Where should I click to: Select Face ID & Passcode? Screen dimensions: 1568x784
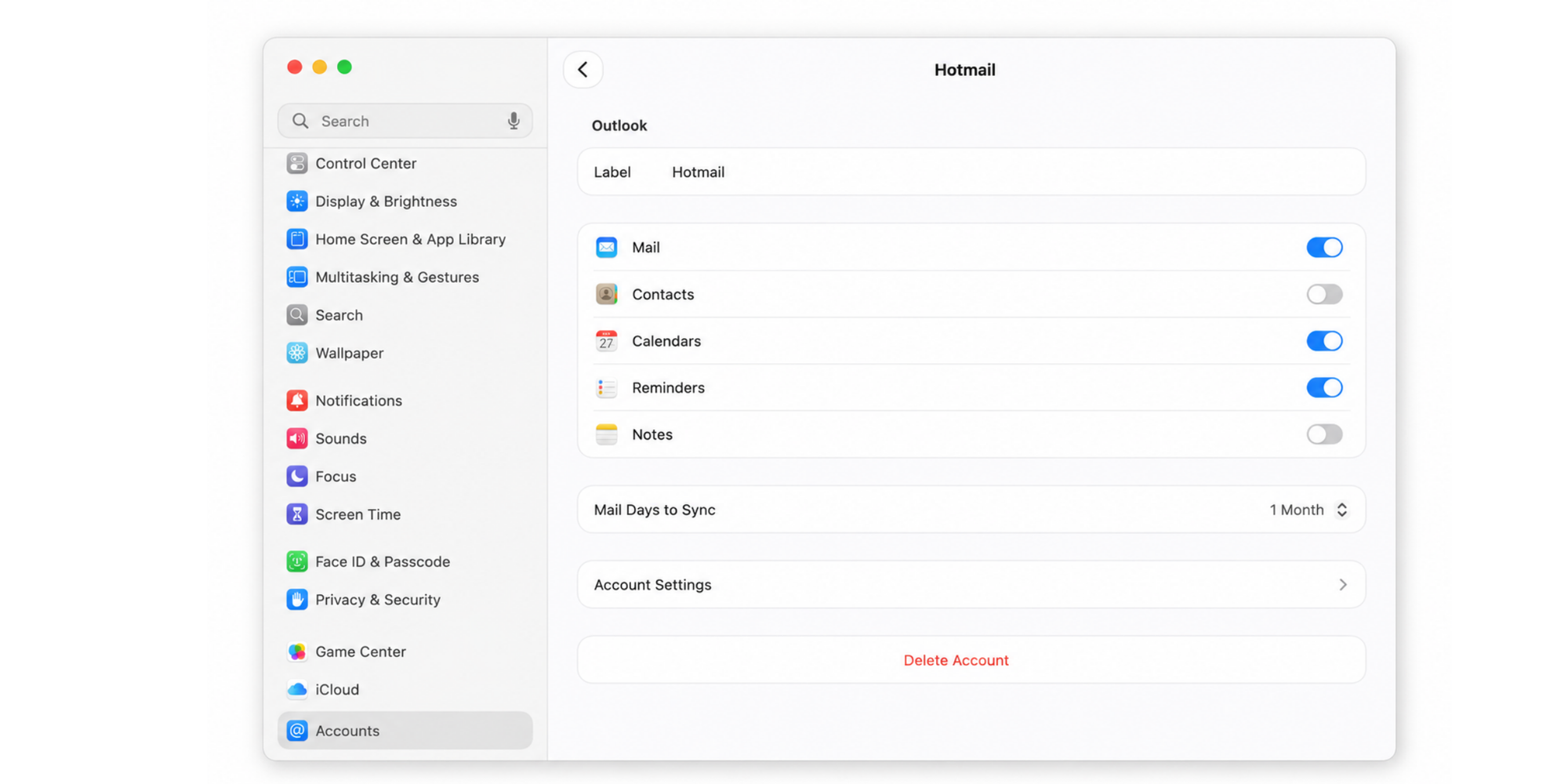405,561
